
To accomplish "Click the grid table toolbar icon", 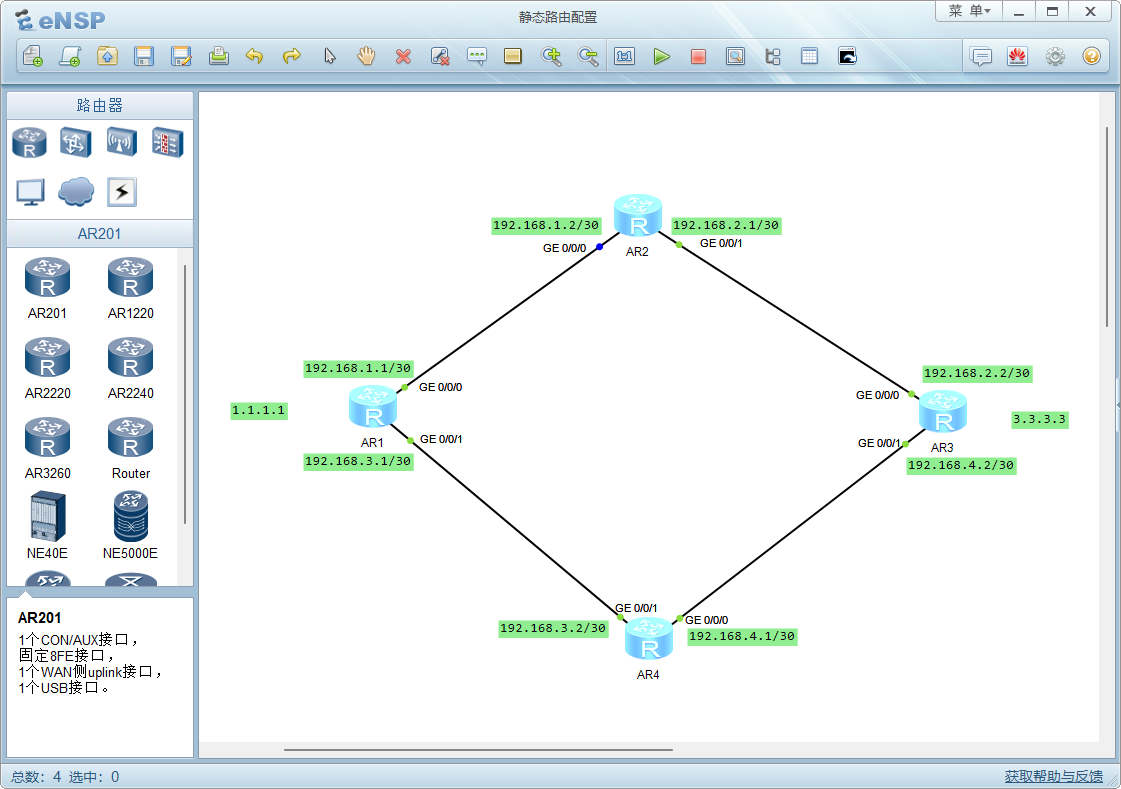I will point(809,56).
